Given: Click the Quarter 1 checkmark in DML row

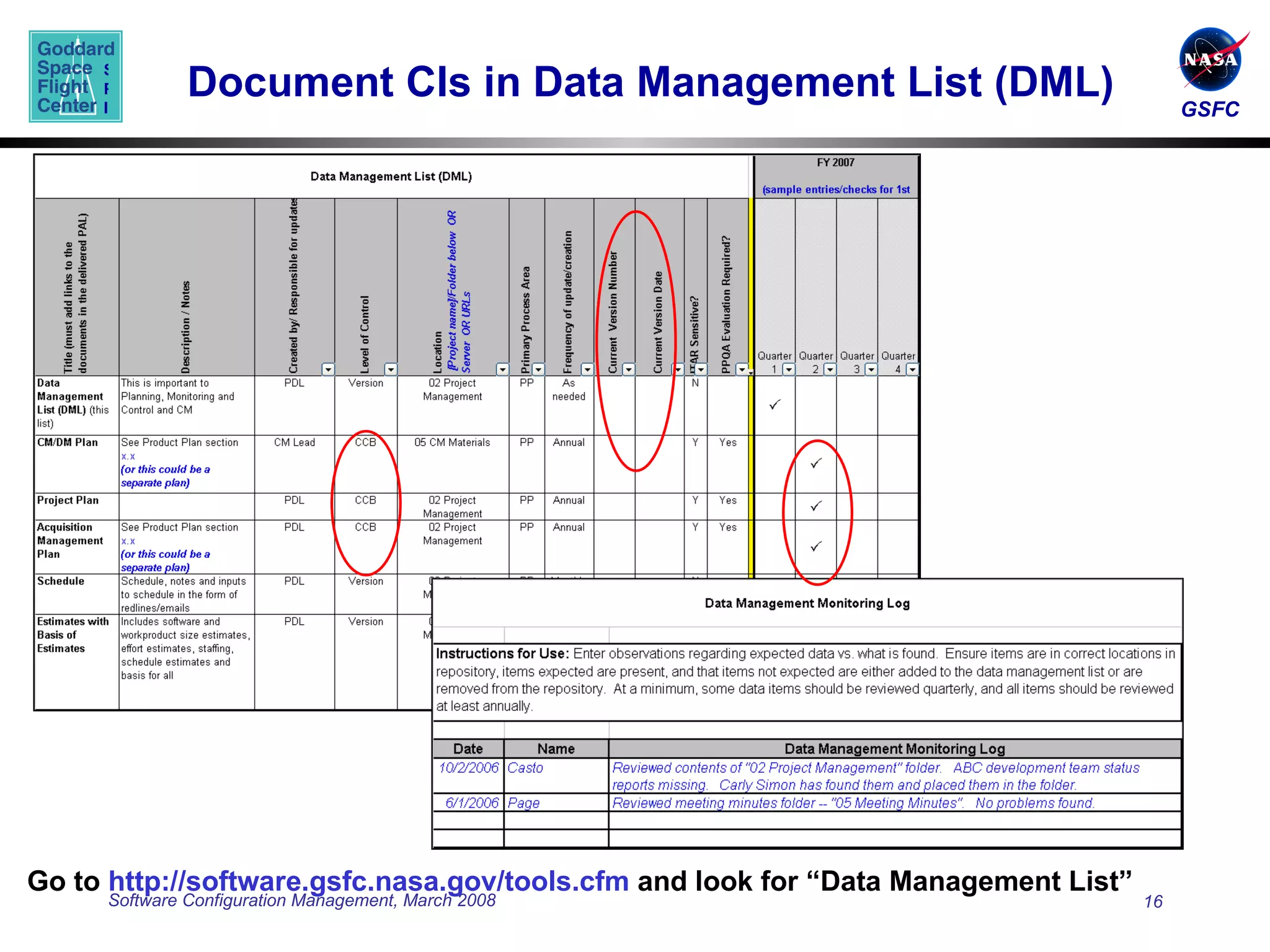Looking at the screenshot, I should 775,404.
